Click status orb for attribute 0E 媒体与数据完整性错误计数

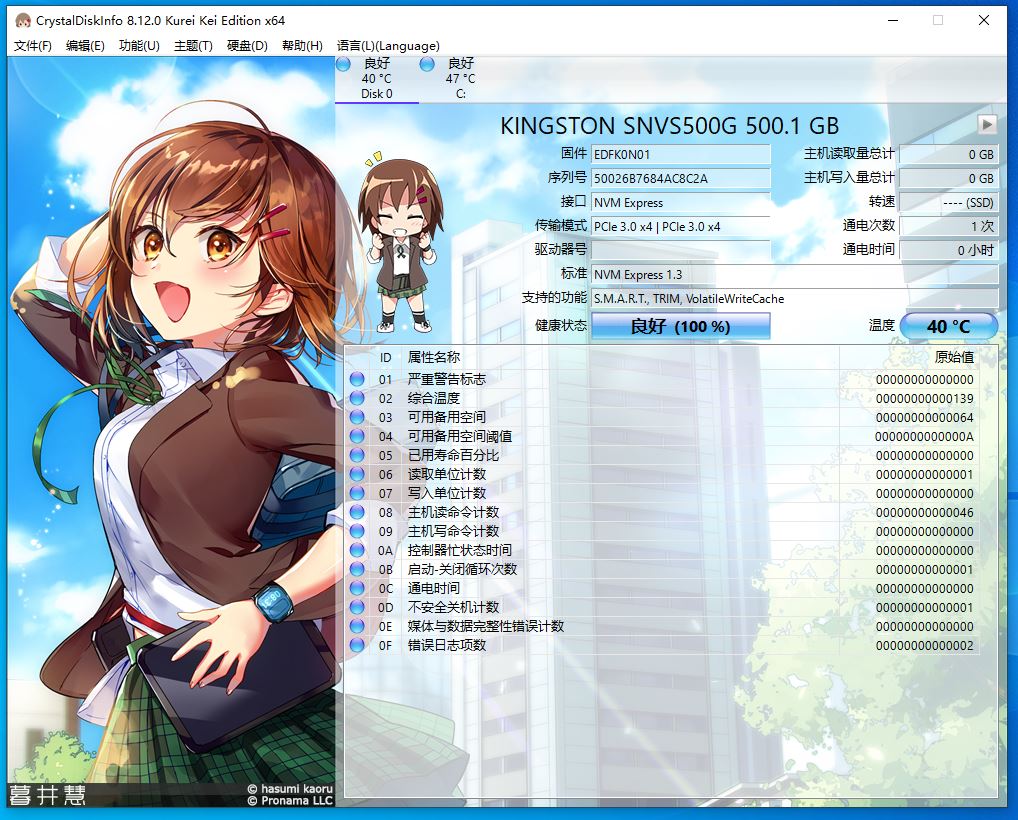pyautogui.click(x=357, y=627)
